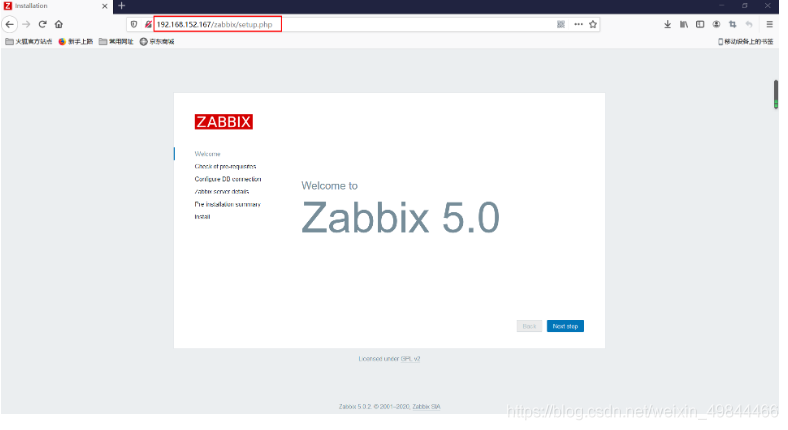
Task: Click the disabled Back button
Action: click(529, 326)
